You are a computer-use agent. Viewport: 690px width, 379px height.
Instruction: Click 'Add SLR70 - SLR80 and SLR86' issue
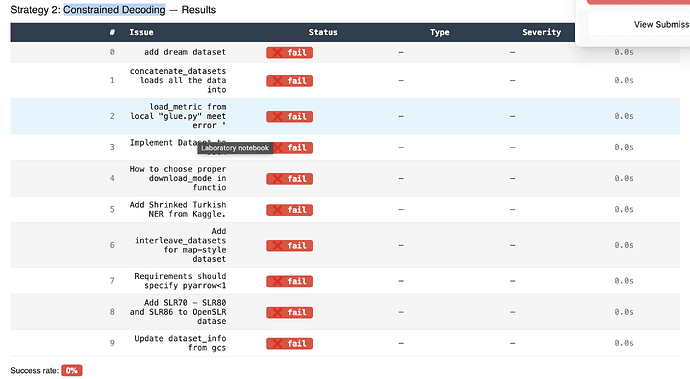pyautogui.click(x=178, y=312)
